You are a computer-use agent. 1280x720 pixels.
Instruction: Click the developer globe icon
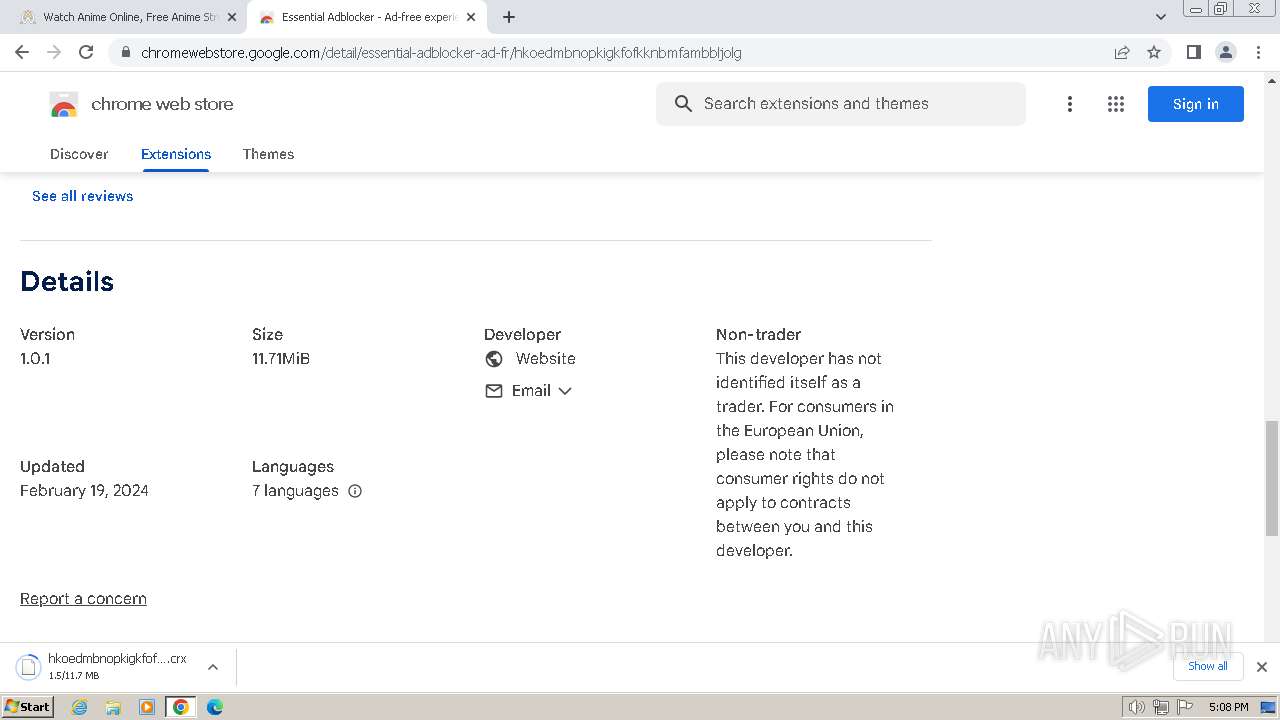(x=494, y=359)
